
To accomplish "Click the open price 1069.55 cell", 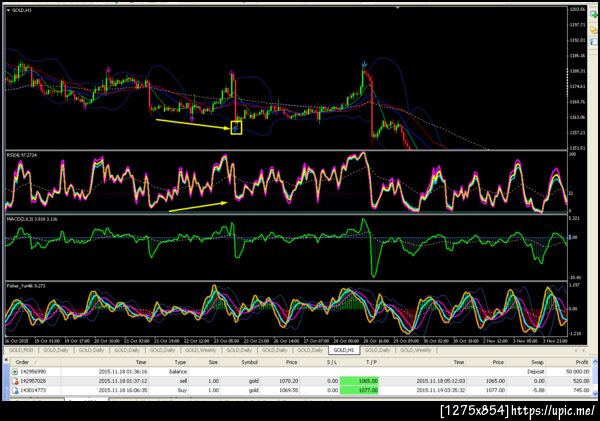I will 289,390.
